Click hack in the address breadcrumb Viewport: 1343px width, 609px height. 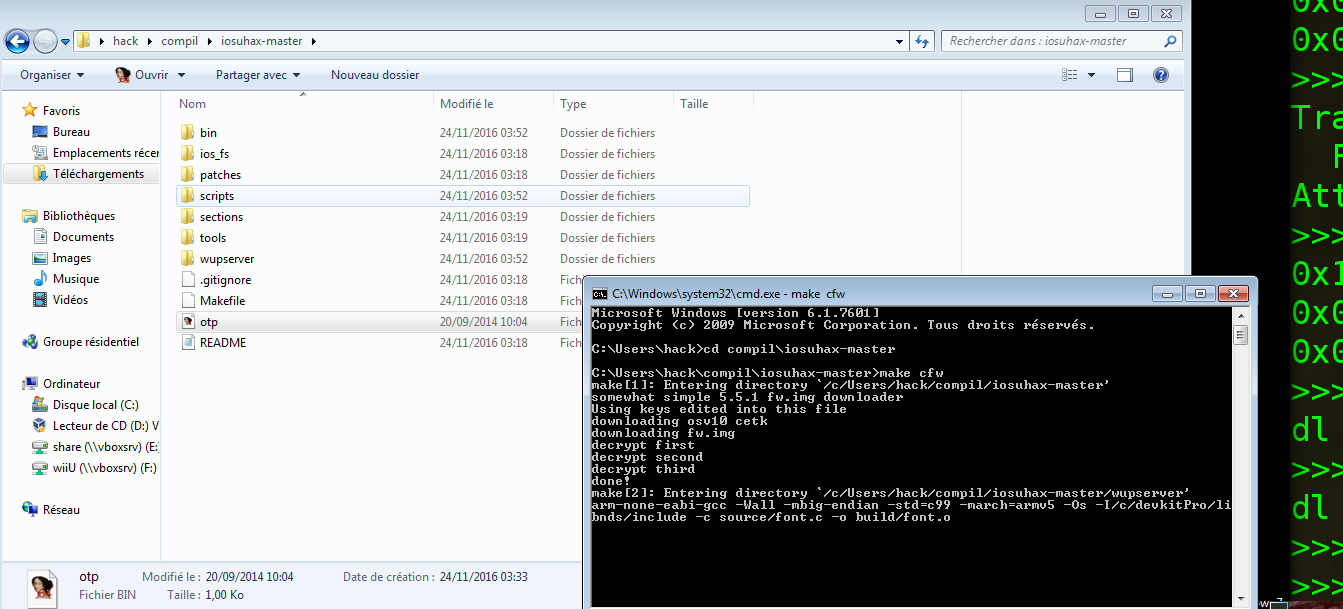point(126,42)
